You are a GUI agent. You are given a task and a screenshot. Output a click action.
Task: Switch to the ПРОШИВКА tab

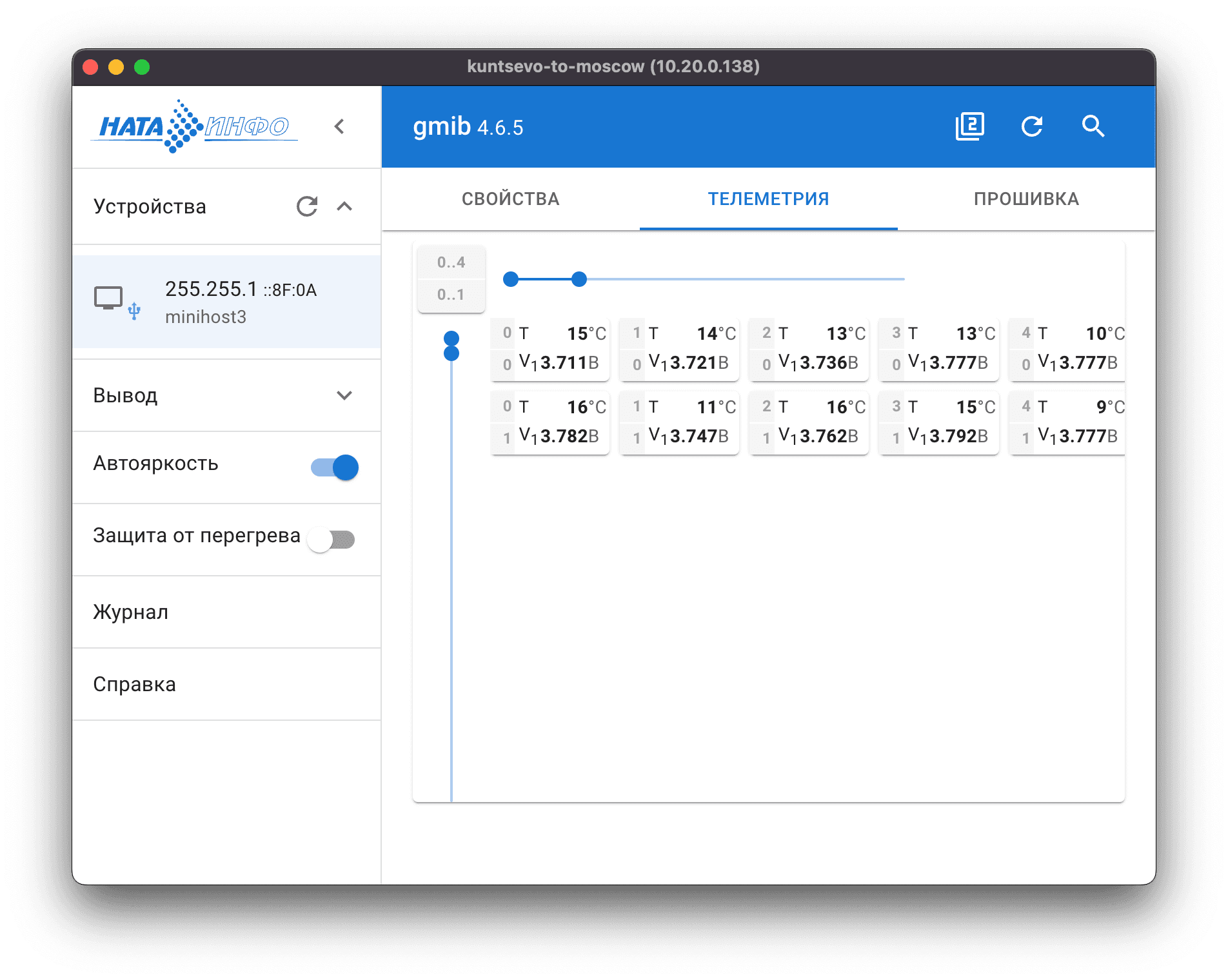tap(1027, 199)
